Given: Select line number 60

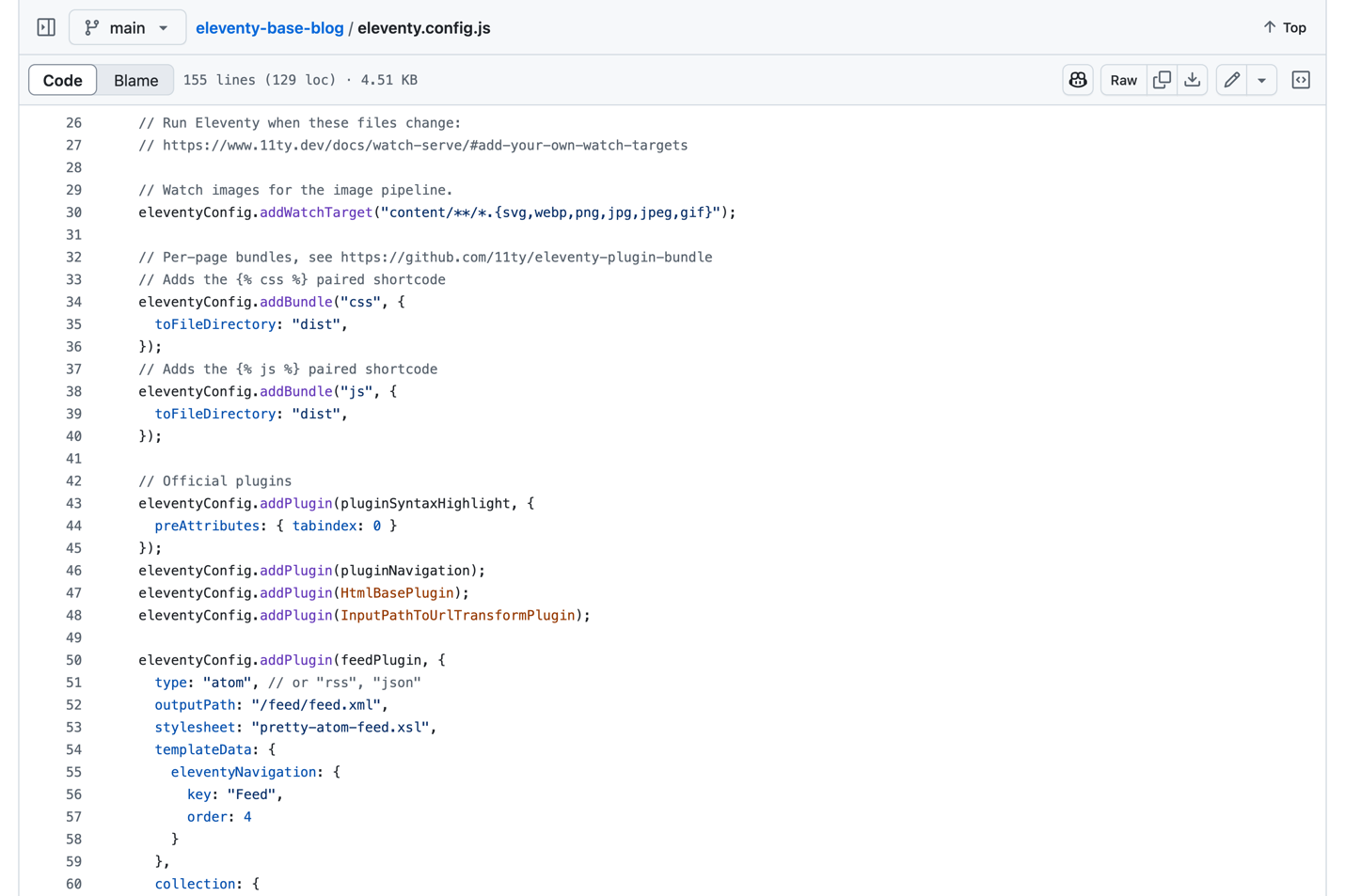Looking at the screenshot, I should 73,884.
